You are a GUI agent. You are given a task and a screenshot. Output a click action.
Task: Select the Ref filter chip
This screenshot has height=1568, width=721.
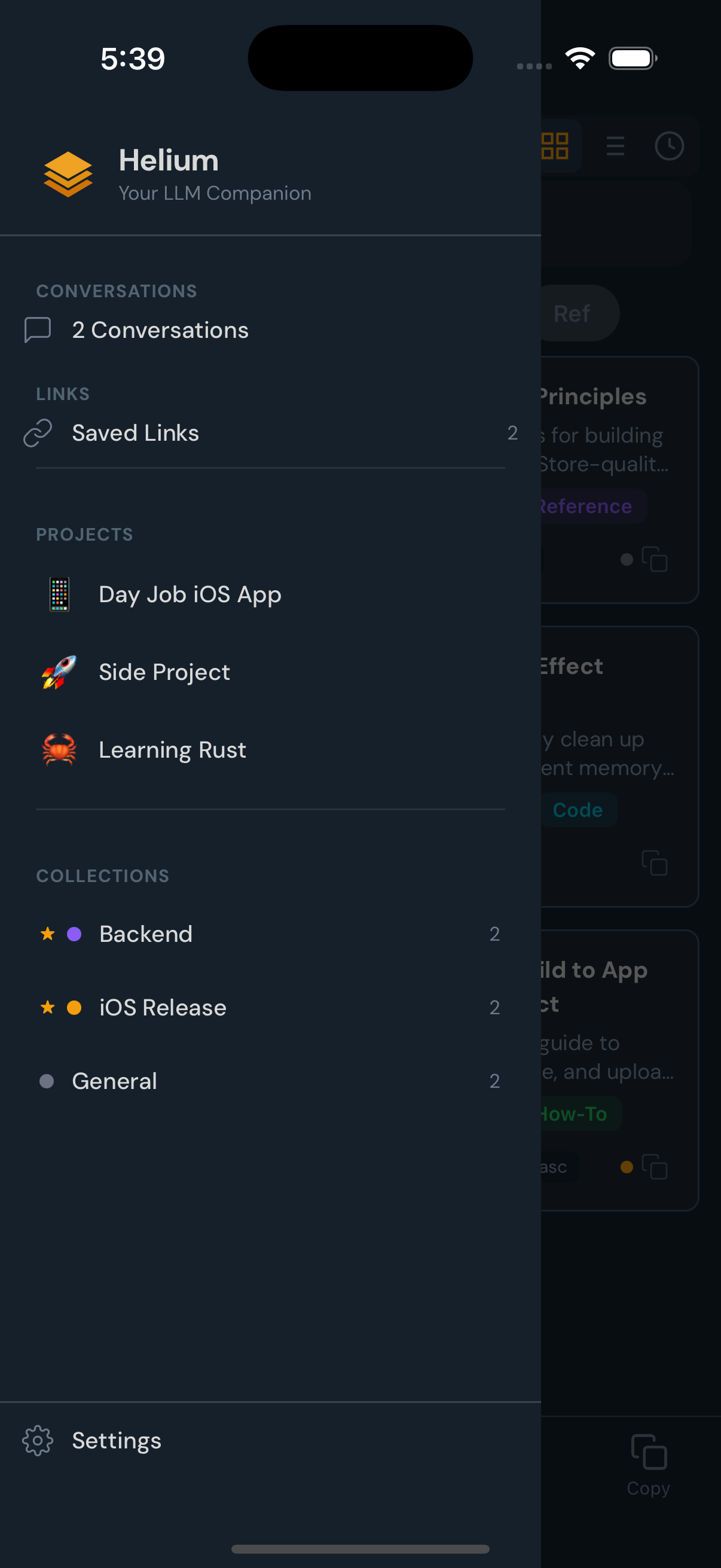(x=572, y=313)
